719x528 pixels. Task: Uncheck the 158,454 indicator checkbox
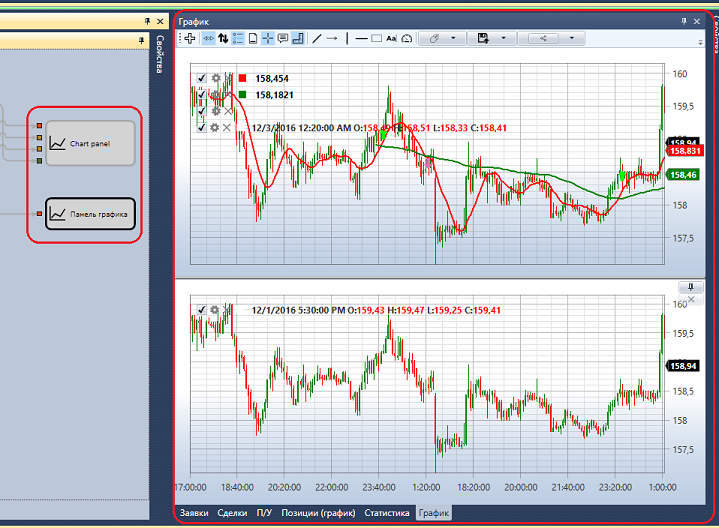pos(201,78)
